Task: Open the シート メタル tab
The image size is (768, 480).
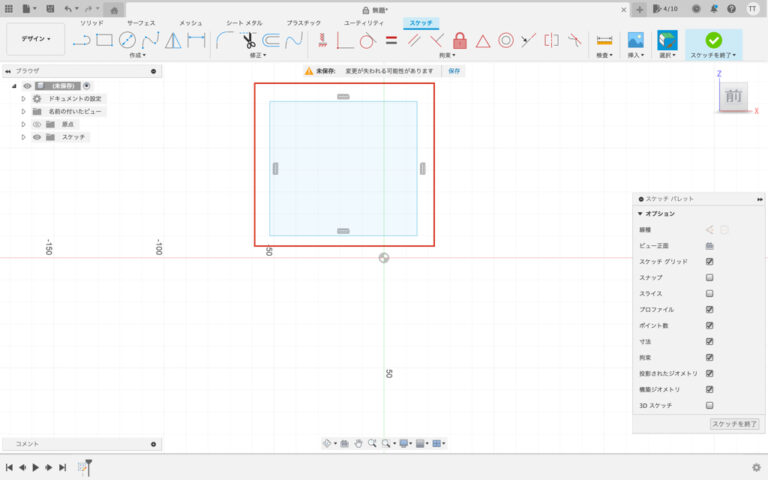Action: pos(243,22)
